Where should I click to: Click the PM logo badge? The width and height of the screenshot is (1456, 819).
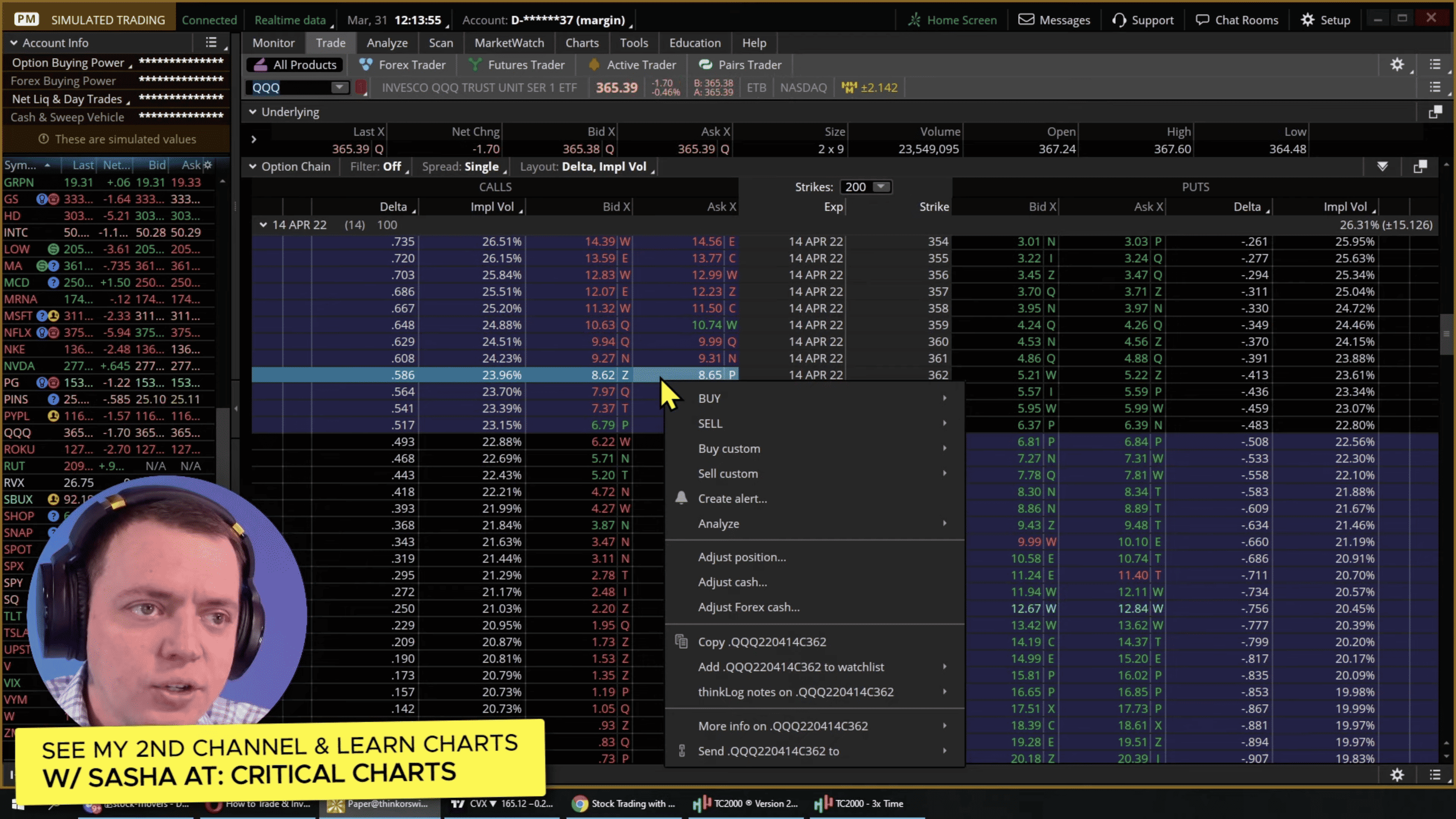pyautogui.click(x=27, y=20)
